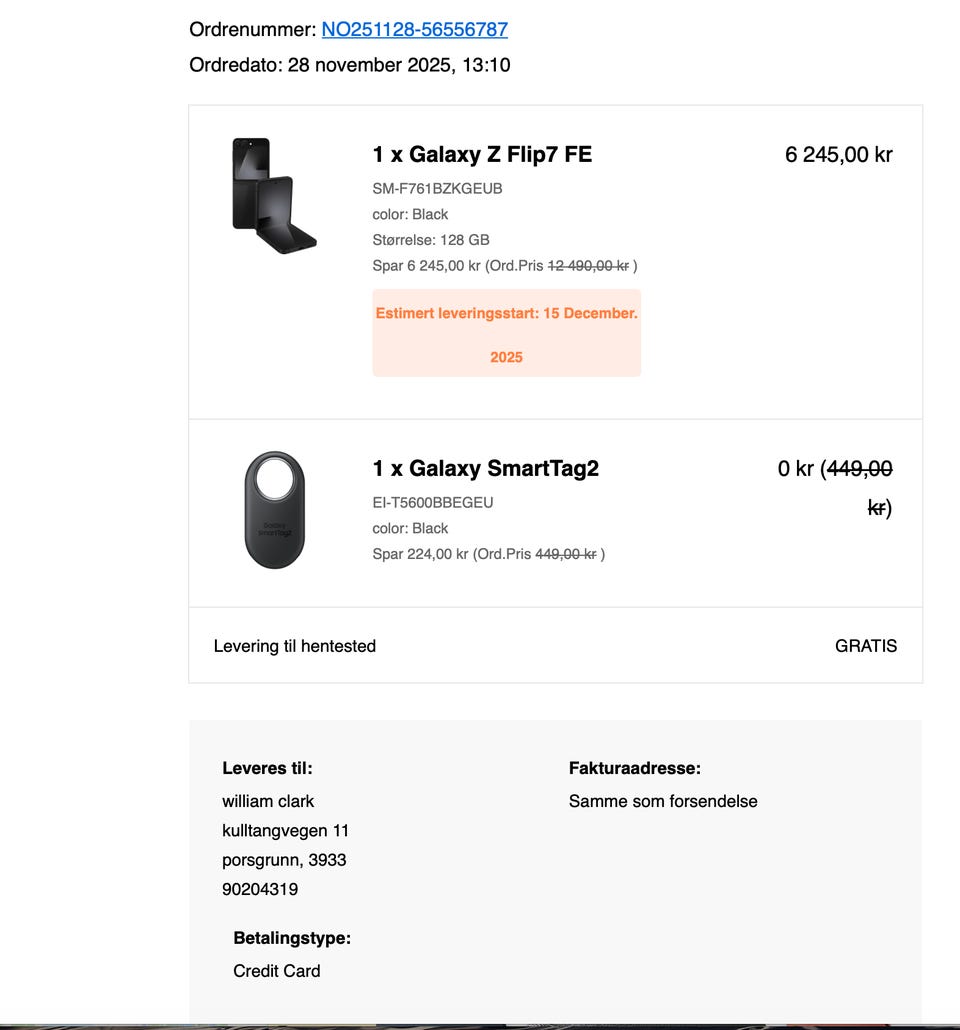Viewport: 960px width, 1030px height.
Task: Click the GRATIS delivery cost label
Action: pos(865,646)
